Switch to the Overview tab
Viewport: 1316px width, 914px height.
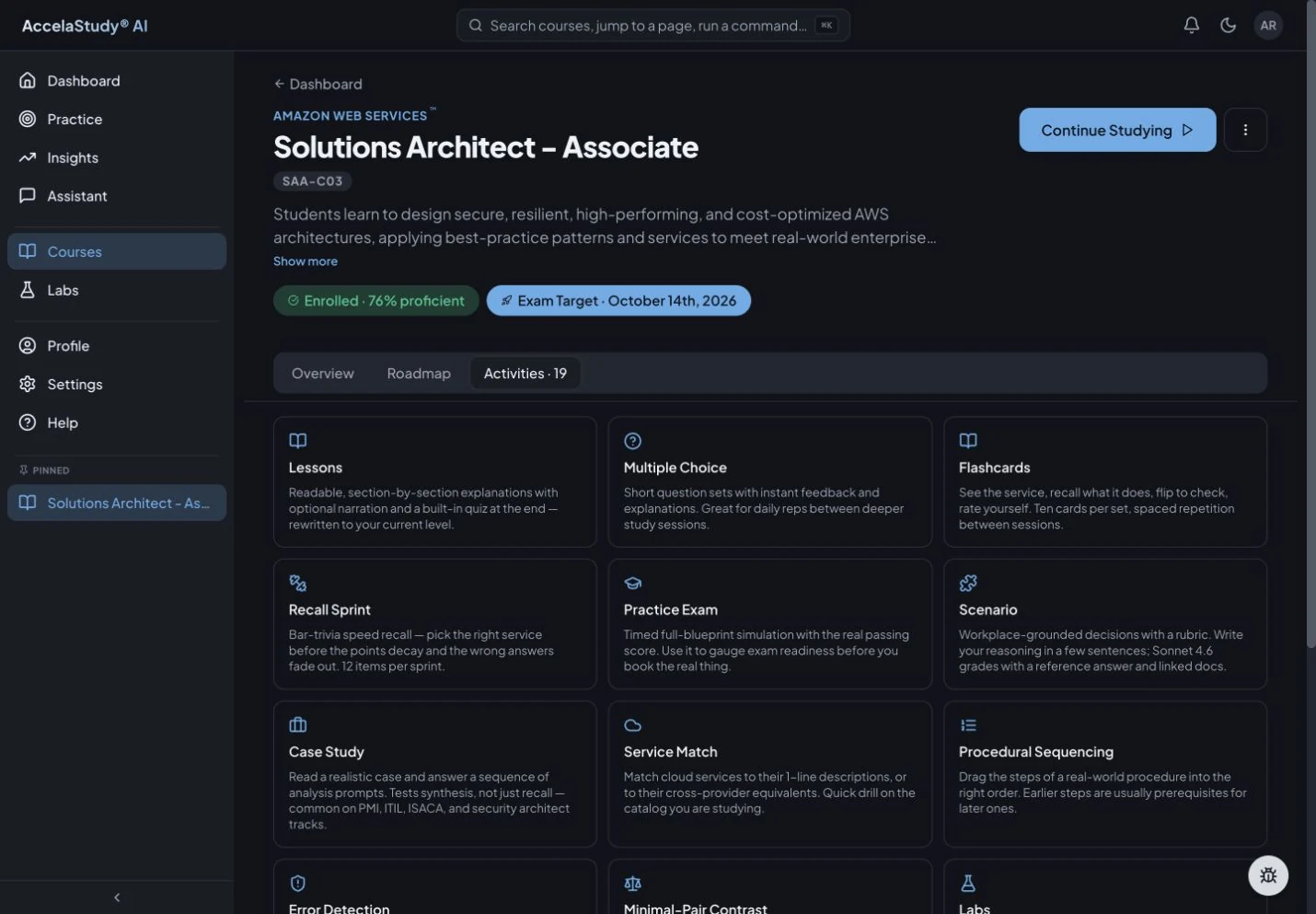click(322, 373)
